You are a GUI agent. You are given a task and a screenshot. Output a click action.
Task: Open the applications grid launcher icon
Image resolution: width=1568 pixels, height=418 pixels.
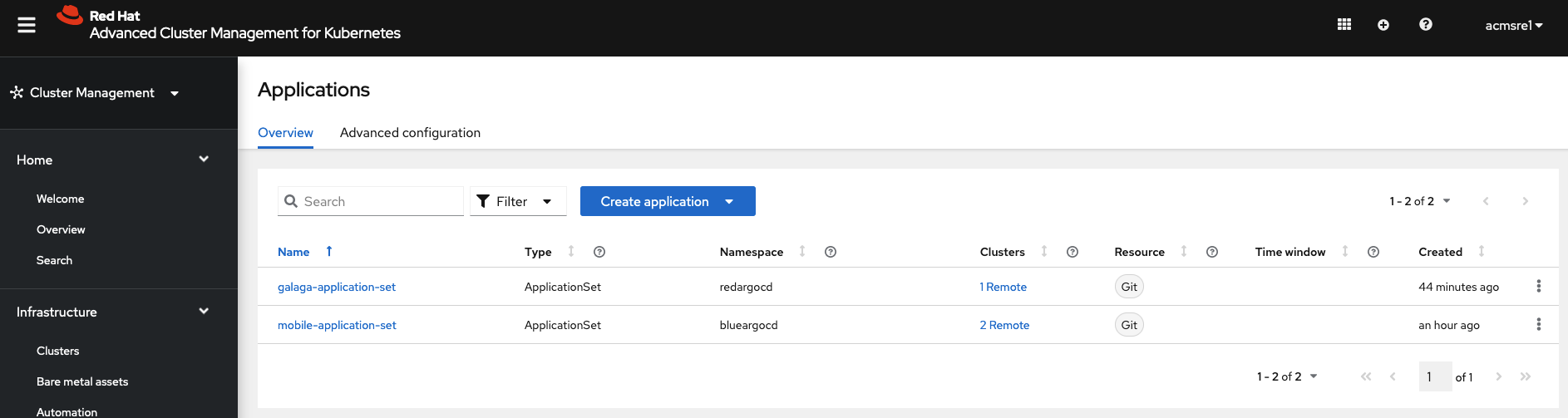pyautogui.click(x=1344, y=25)
